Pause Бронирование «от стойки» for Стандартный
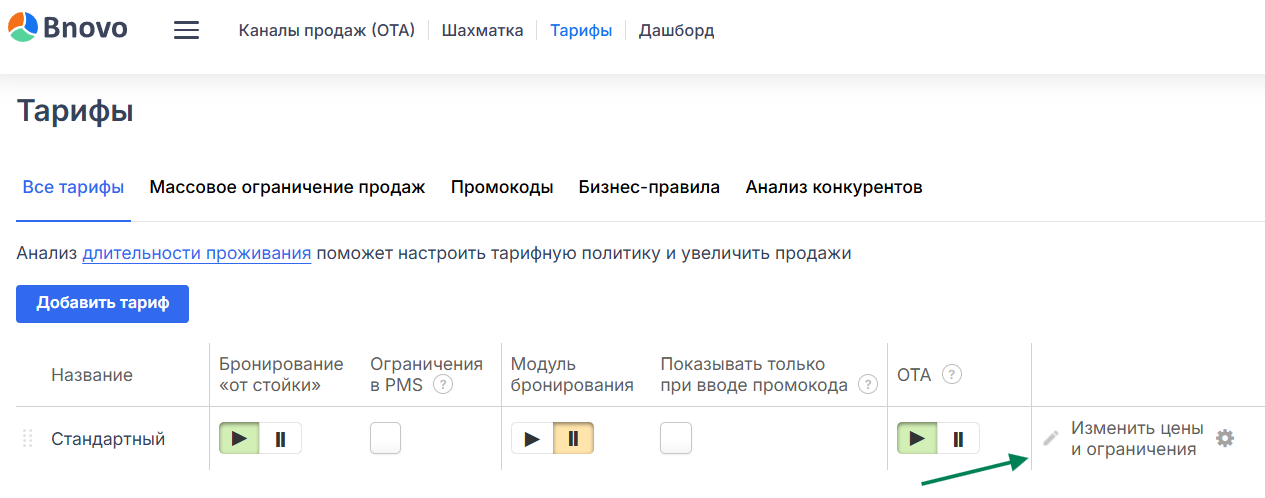Image resolution: width=1265 pixels, height=498 pixels. coord(281,438)
